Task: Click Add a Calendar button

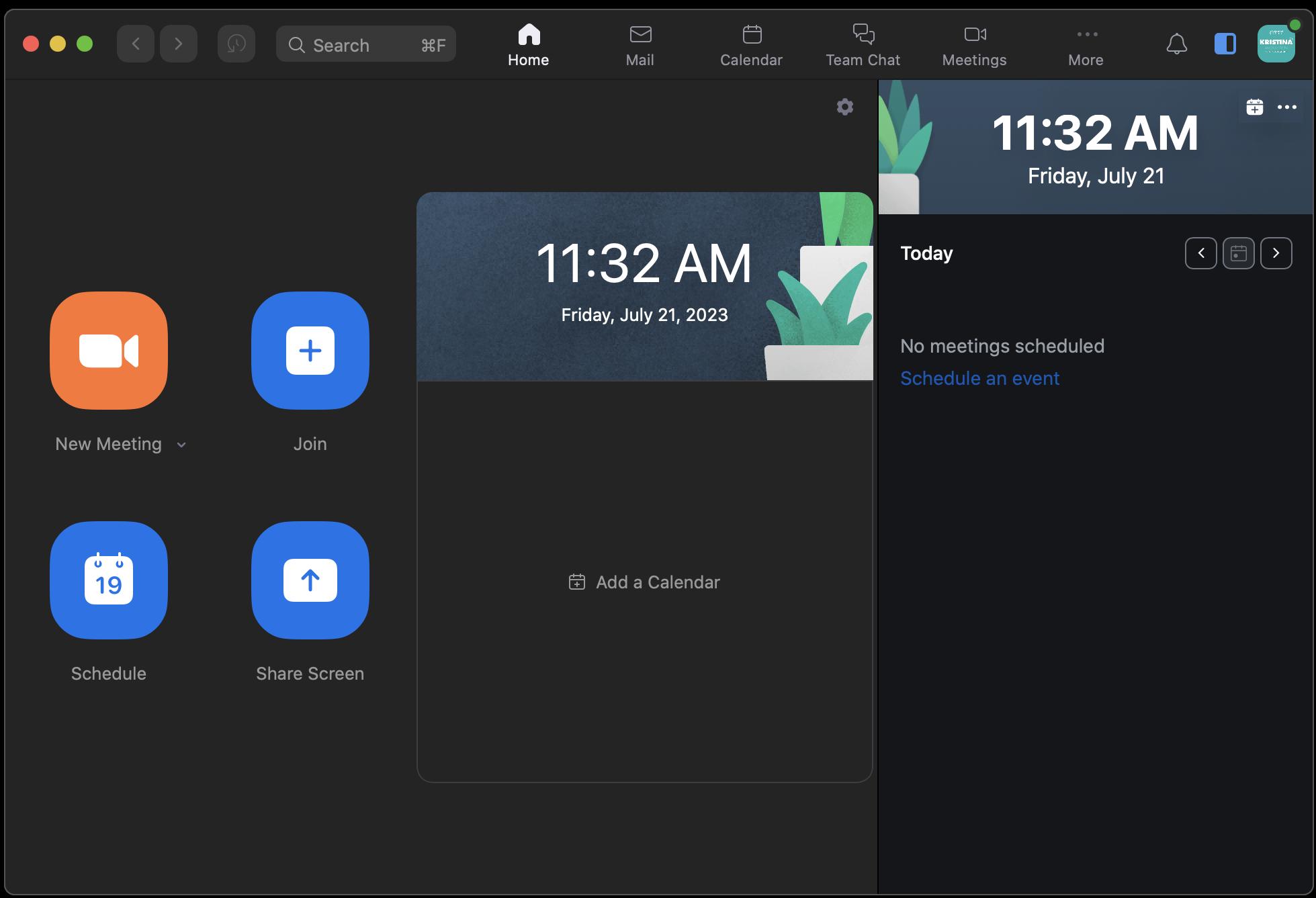Action: 644,582
